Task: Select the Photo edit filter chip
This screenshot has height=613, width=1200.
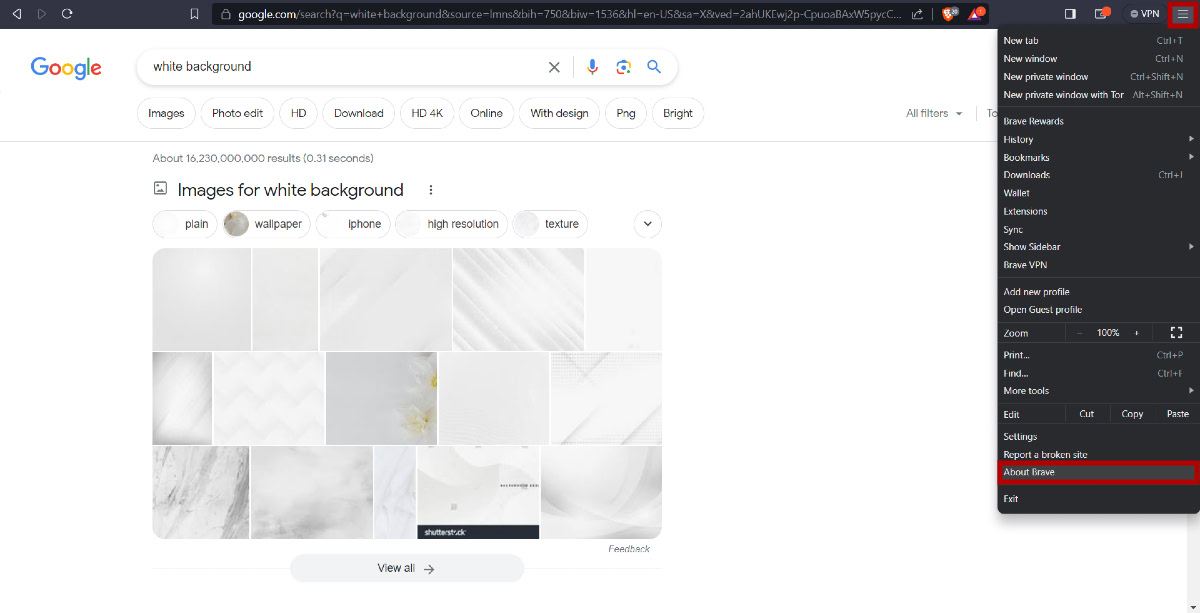Action: tap(237, 113)
